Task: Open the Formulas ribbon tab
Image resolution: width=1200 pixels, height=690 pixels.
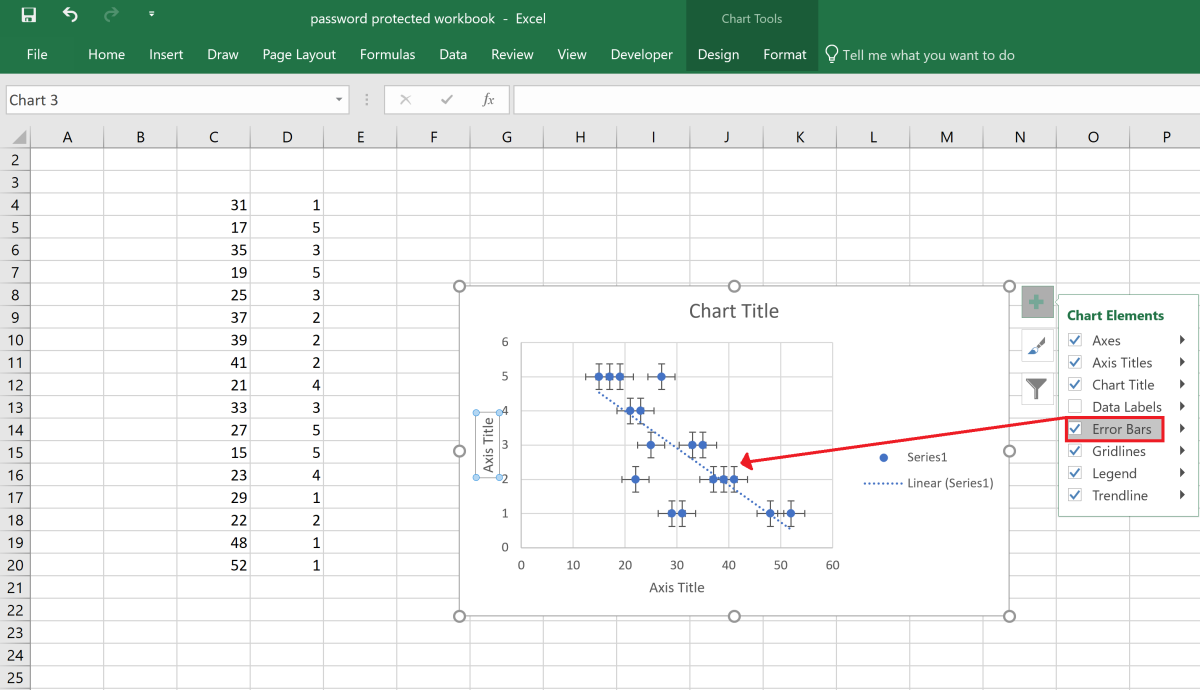Action: [387, 55]
